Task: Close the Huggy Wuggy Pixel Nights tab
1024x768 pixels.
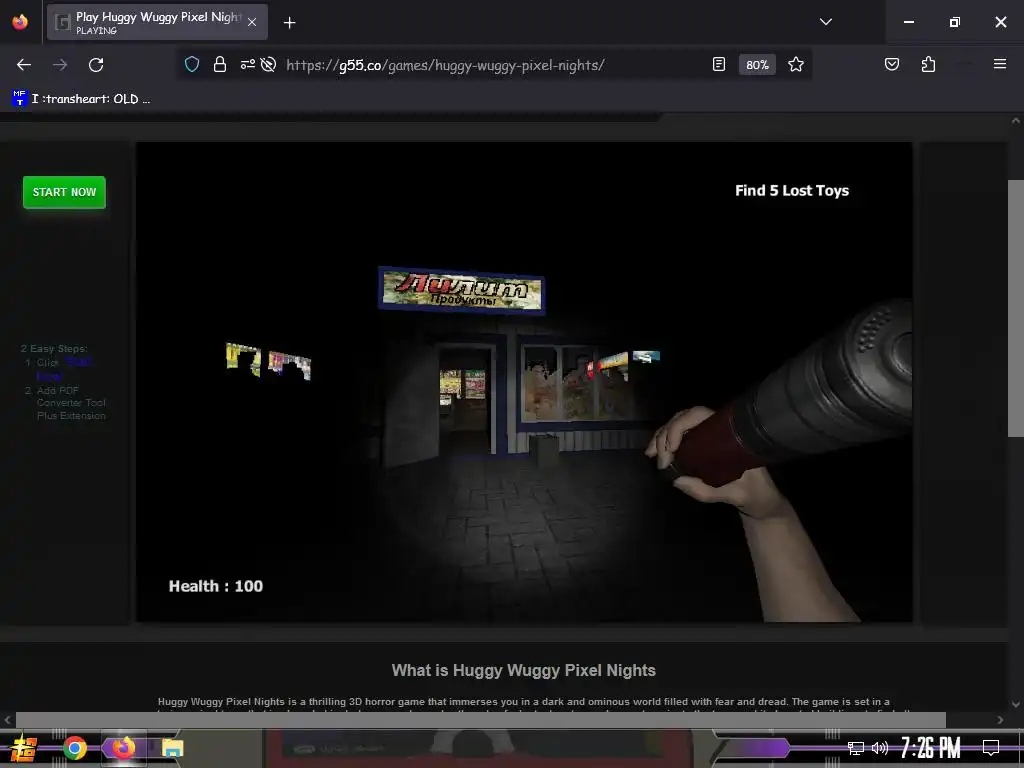Action: (x=252, y=22)
